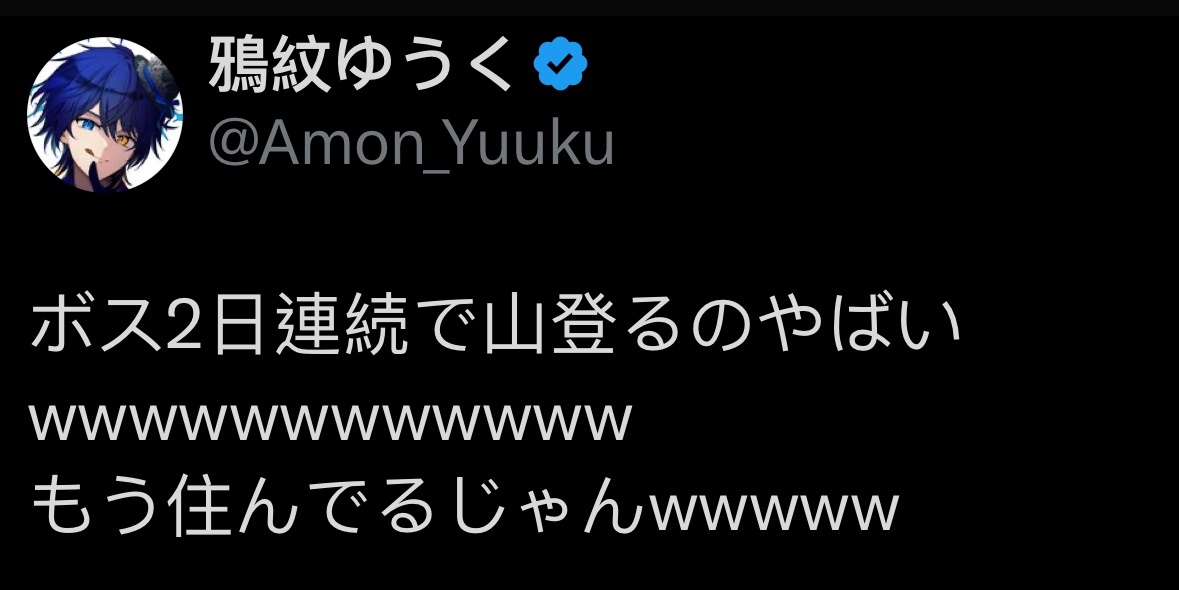Click the trailing wwwww after じゃん
The image size is (1179, 590).
tap(774, 511)
